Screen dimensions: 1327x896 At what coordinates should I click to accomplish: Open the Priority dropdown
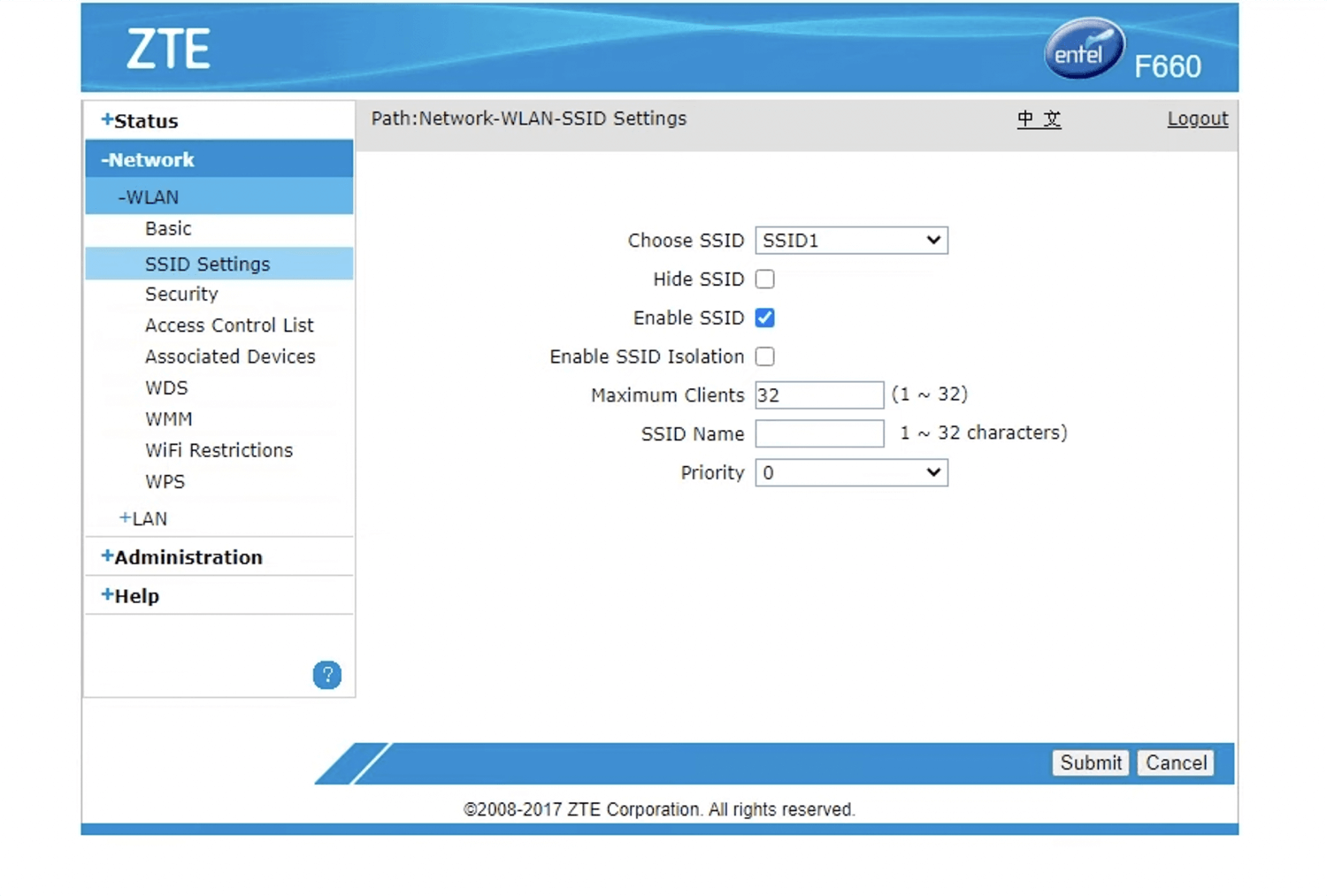click(851, 473)
